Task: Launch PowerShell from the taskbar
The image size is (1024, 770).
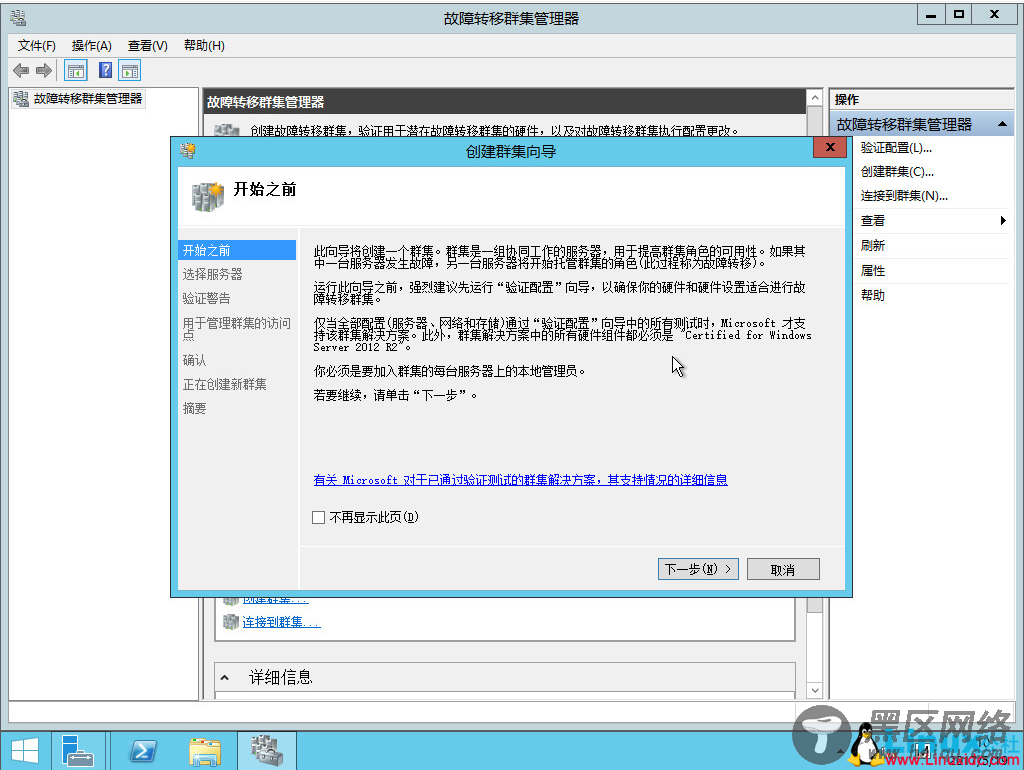Action: 143,751
